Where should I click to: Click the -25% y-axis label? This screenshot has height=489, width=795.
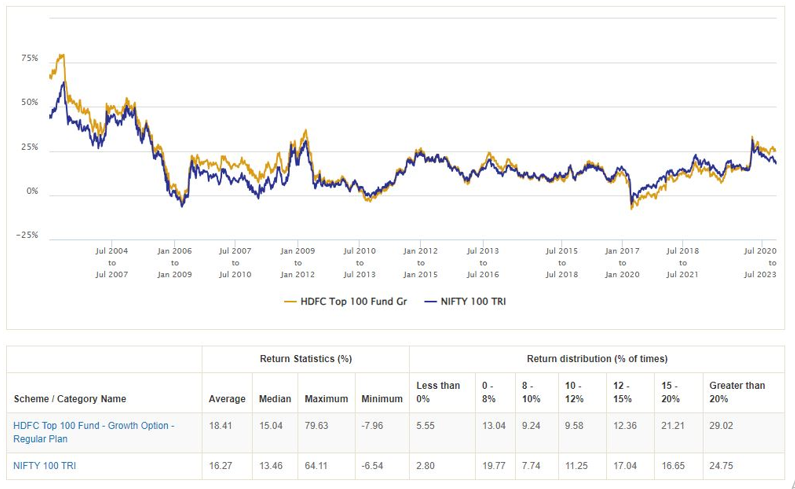(x=27, y=235)
